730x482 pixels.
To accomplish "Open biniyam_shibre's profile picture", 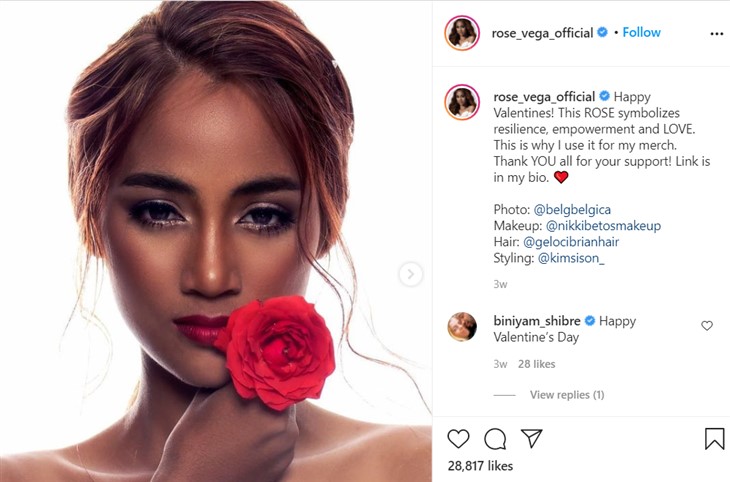I will [462, 326].
